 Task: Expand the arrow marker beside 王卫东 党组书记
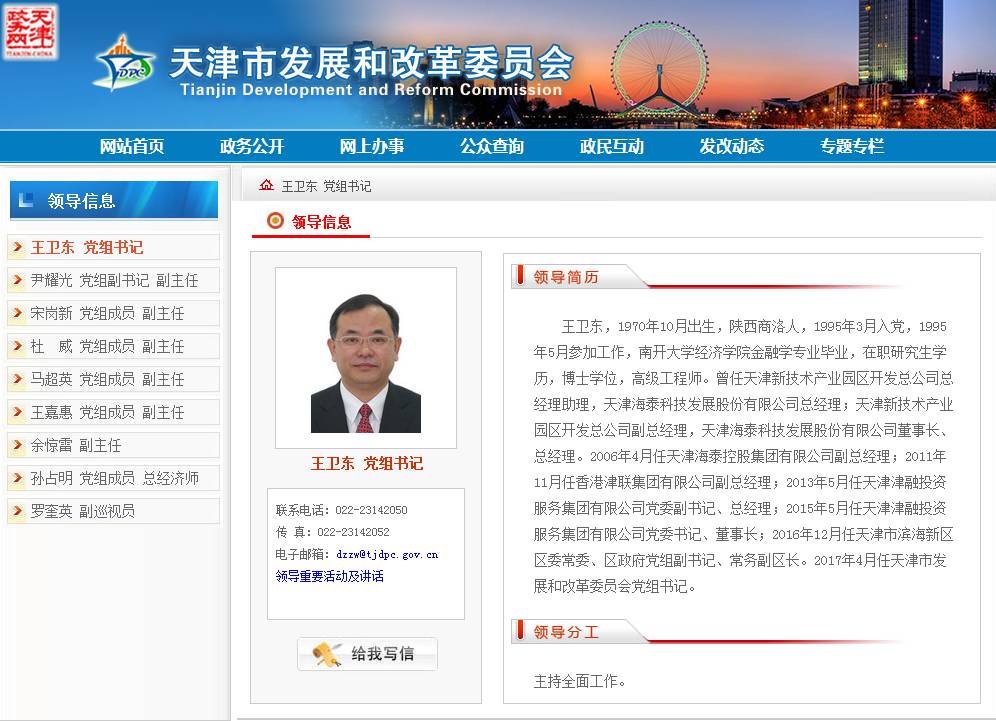pyautogui.click(x=16, y=246)
